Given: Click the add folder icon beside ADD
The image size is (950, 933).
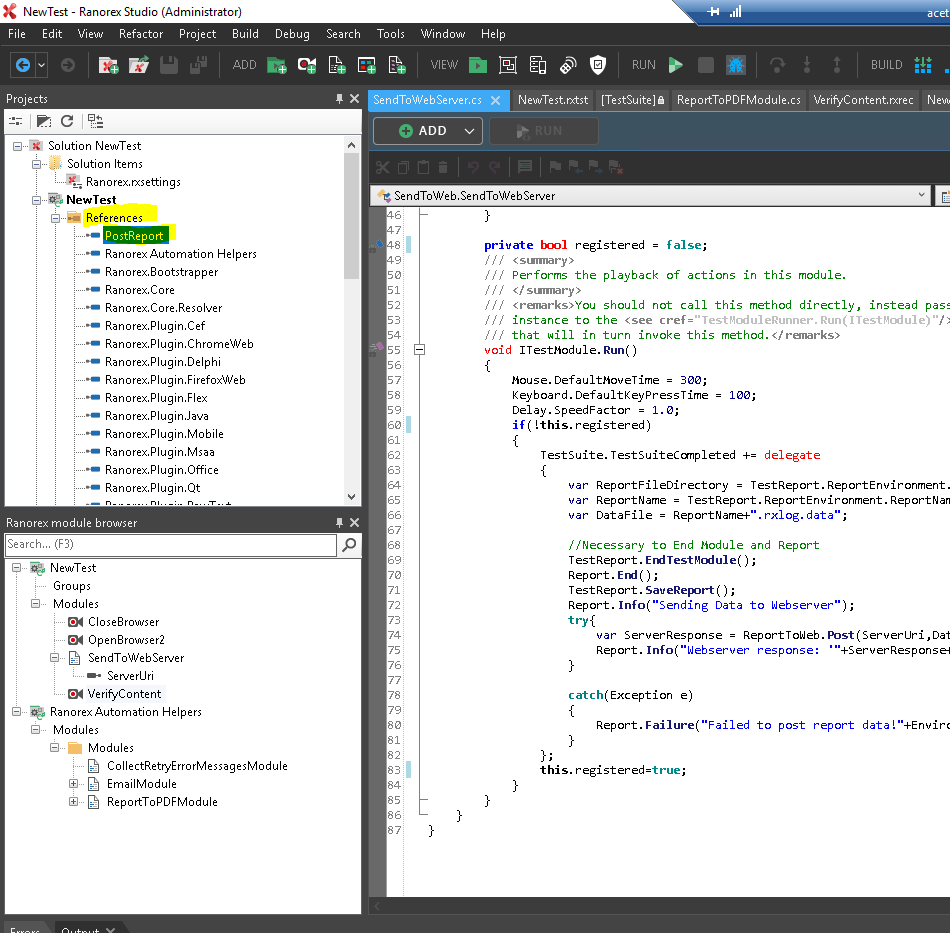Looking at the screenshot, I should tap(277, 65).
